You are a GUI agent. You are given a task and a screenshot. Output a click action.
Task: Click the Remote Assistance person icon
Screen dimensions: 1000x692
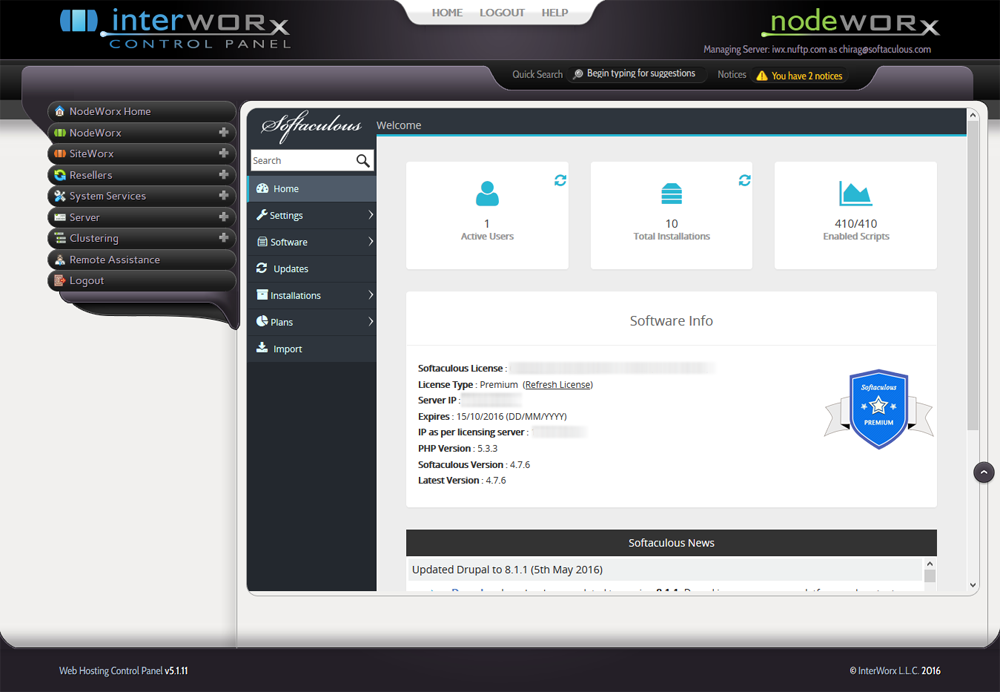tap(60, 260)
